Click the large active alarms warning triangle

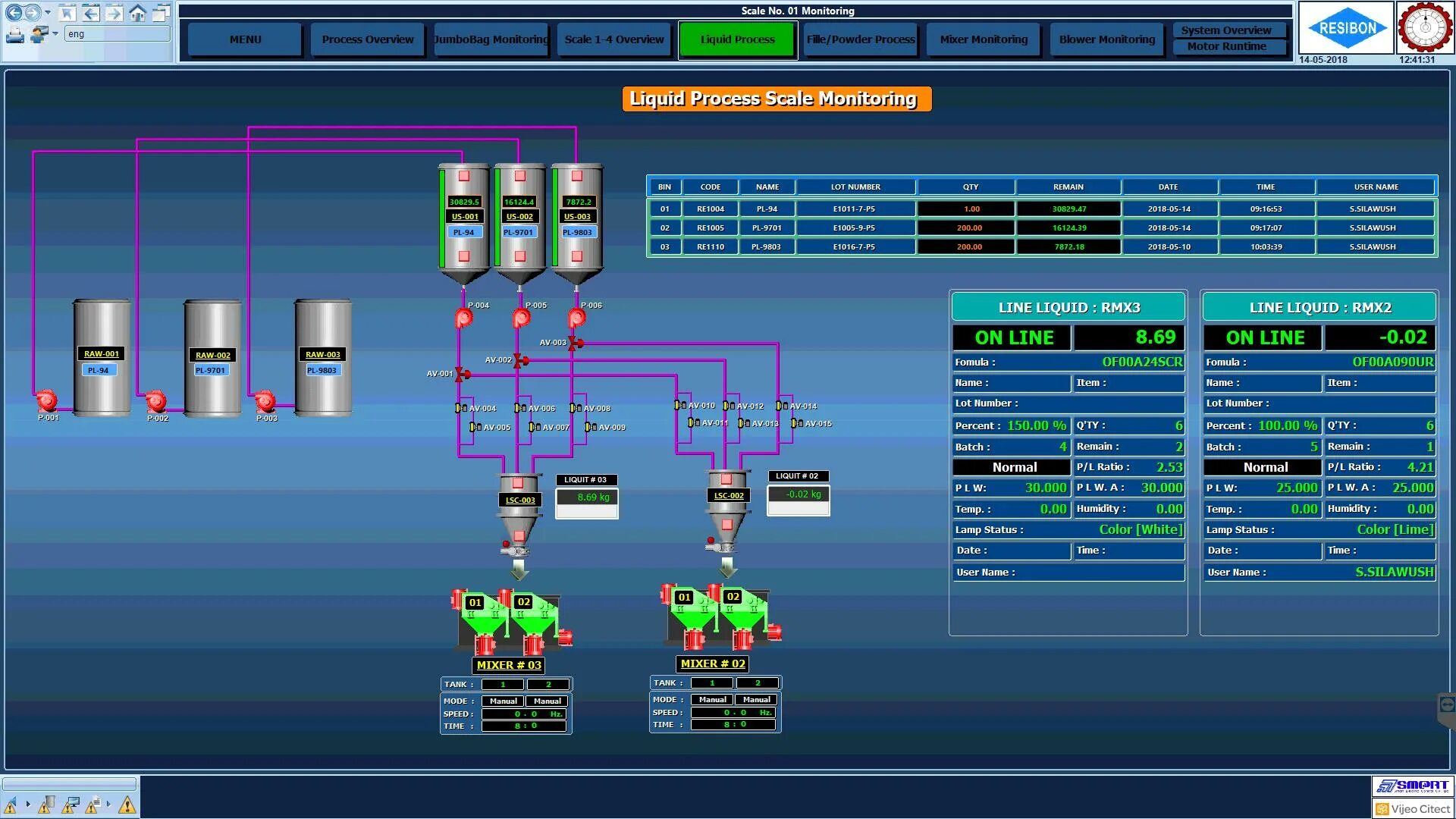tap(127, 805)
